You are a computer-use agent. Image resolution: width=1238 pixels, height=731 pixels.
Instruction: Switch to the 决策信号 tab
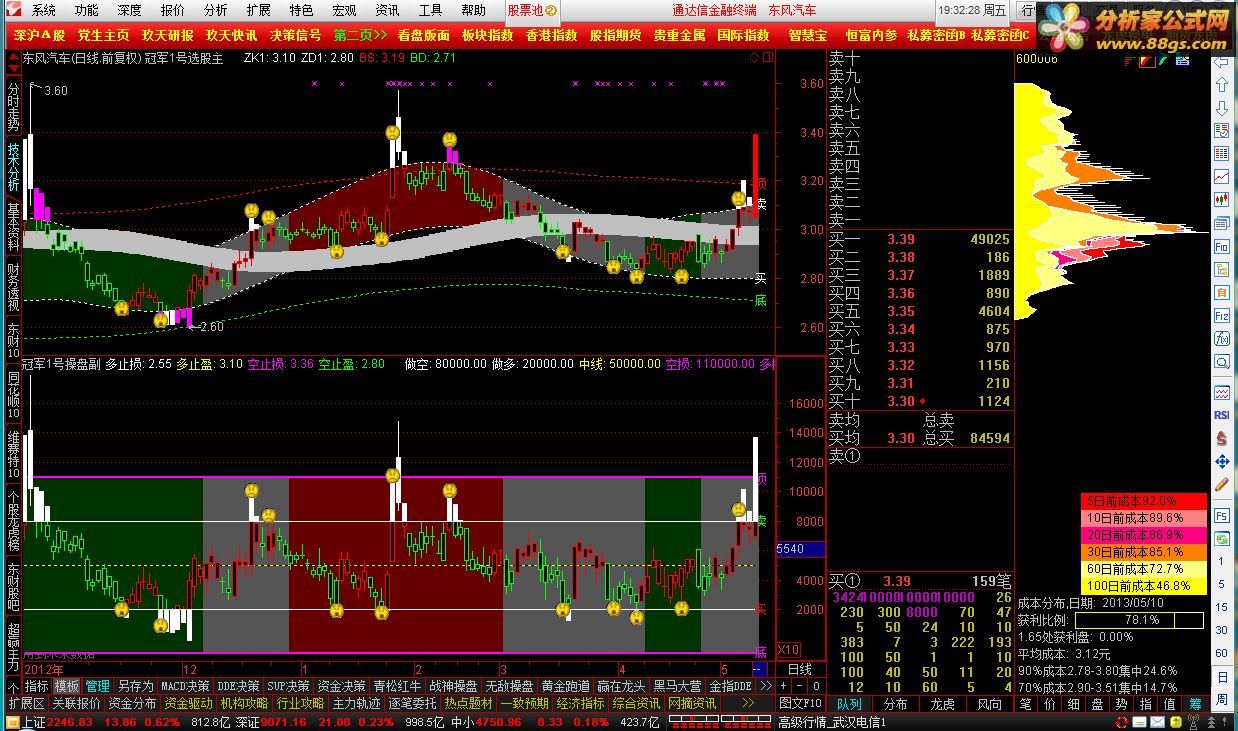click(x=295, y=35)
